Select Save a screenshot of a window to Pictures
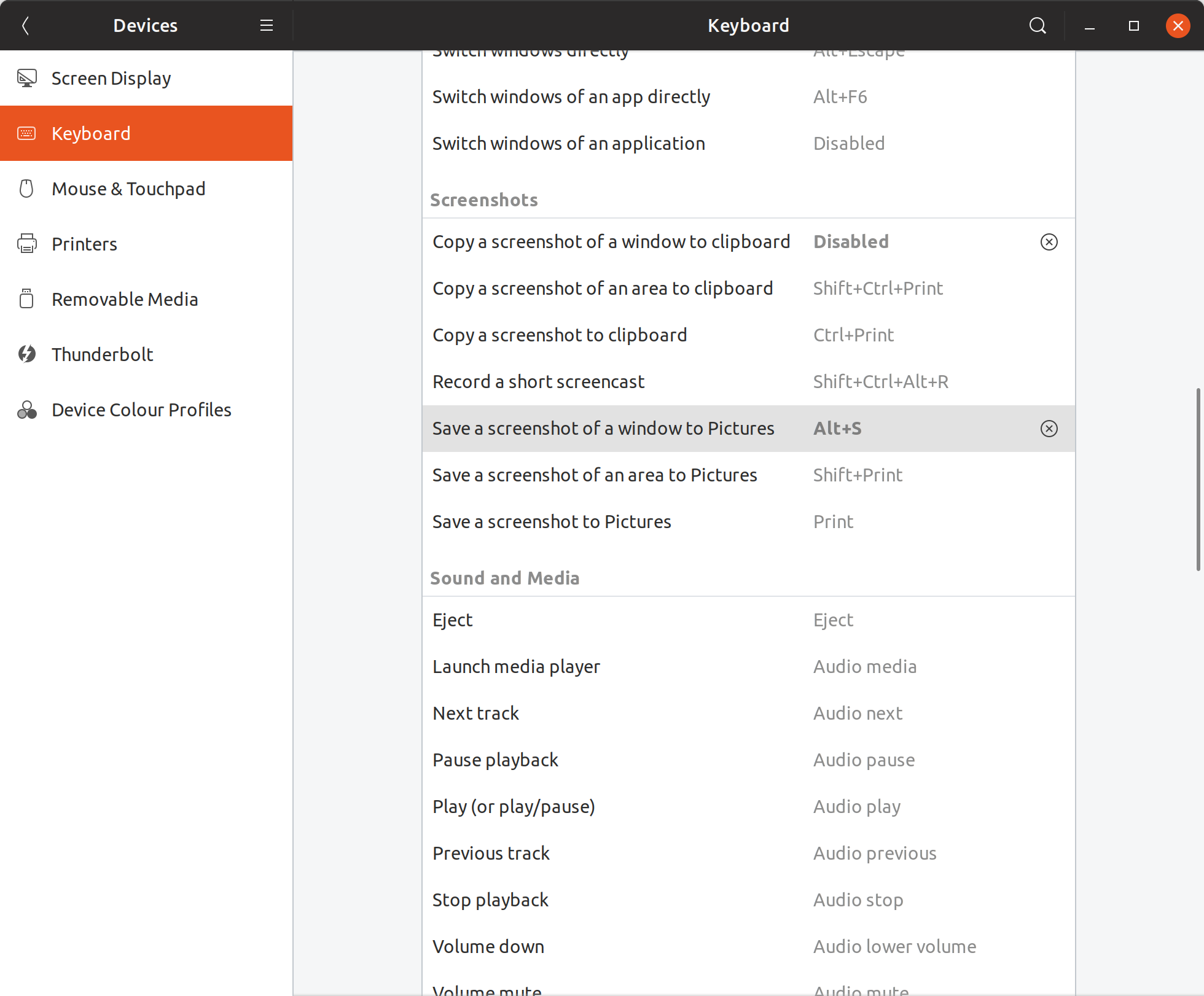Screen dimensions: 1204x996 (x=749, y=429)
